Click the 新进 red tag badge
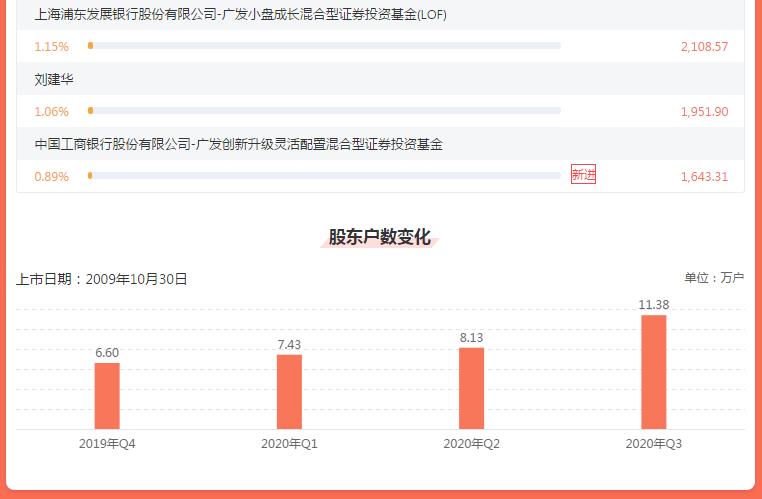The height and width of the screenshot is (499, 762). pyautogui.click(x=583, y=175)
